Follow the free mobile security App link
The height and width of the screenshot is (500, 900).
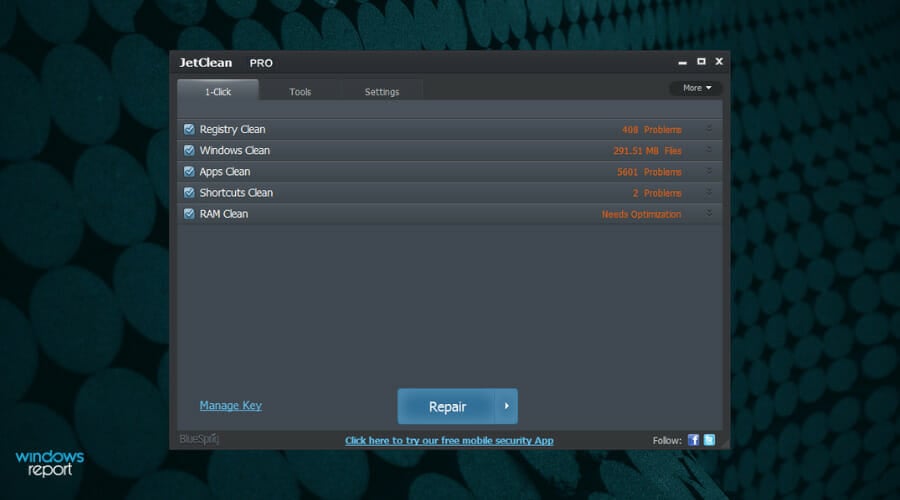click(449, 440)
